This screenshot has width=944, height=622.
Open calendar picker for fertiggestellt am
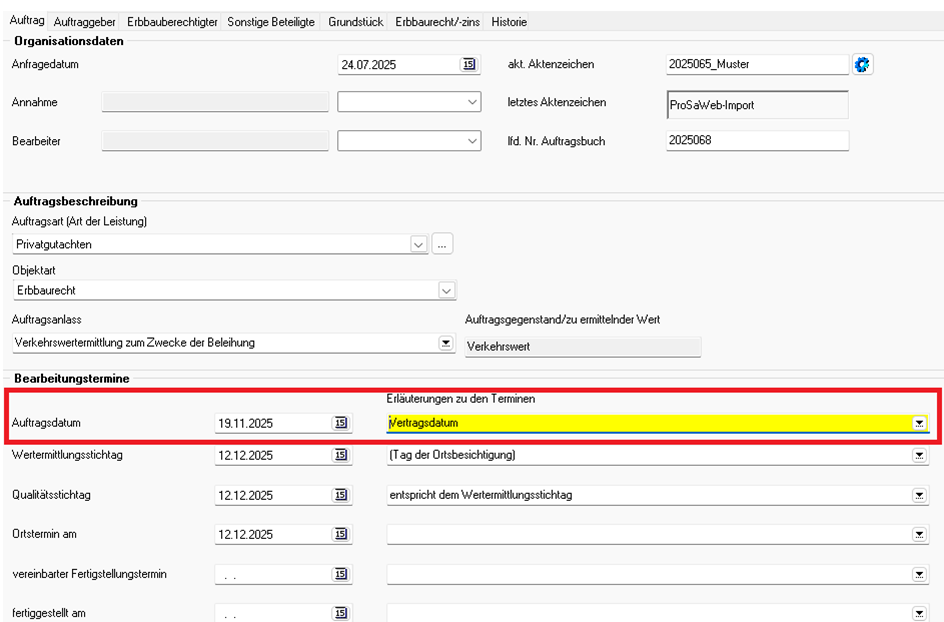pyautogui.click(x=341, y=613)
